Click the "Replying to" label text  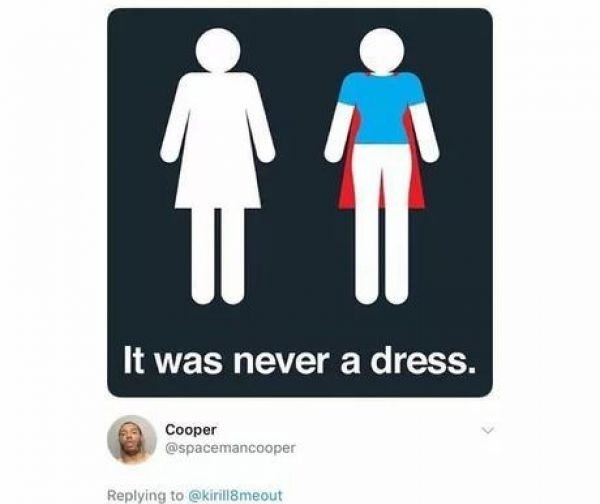(x=145, y=496)
